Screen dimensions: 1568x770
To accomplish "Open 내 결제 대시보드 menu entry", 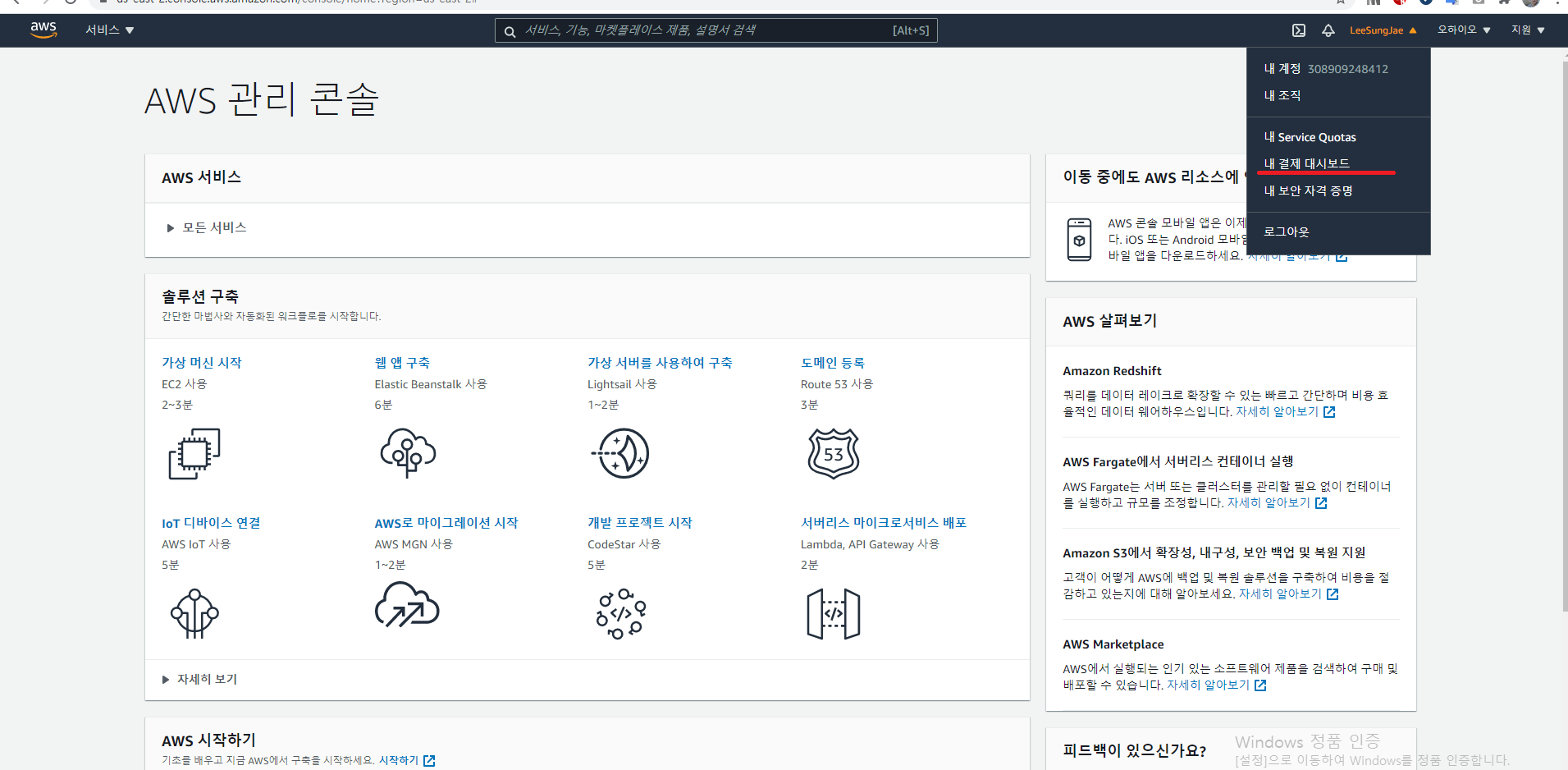I will [1306, 163].
